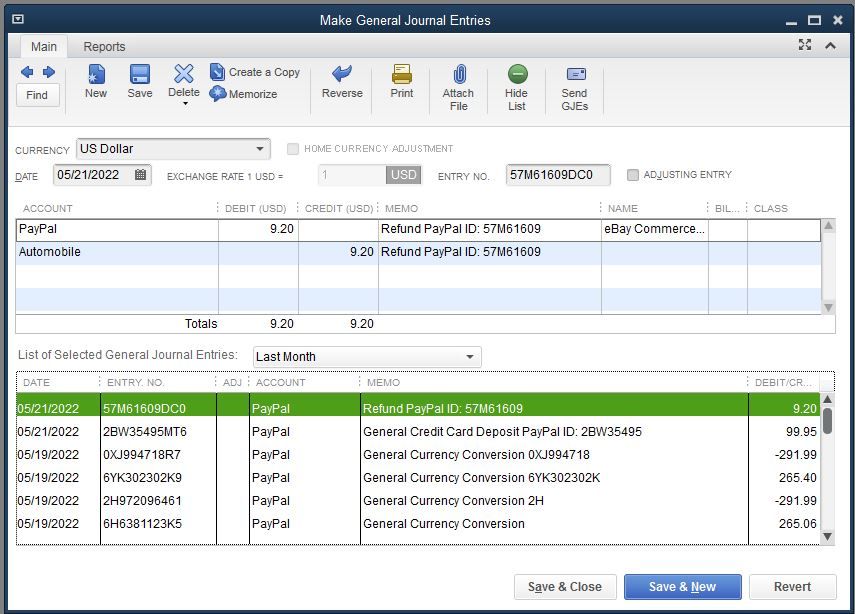Open the Currency dropdown

coord(260,149)
